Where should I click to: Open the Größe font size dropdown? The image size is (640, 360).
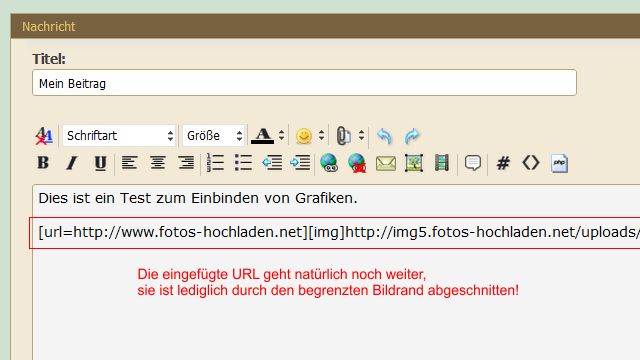coord(213,136)
